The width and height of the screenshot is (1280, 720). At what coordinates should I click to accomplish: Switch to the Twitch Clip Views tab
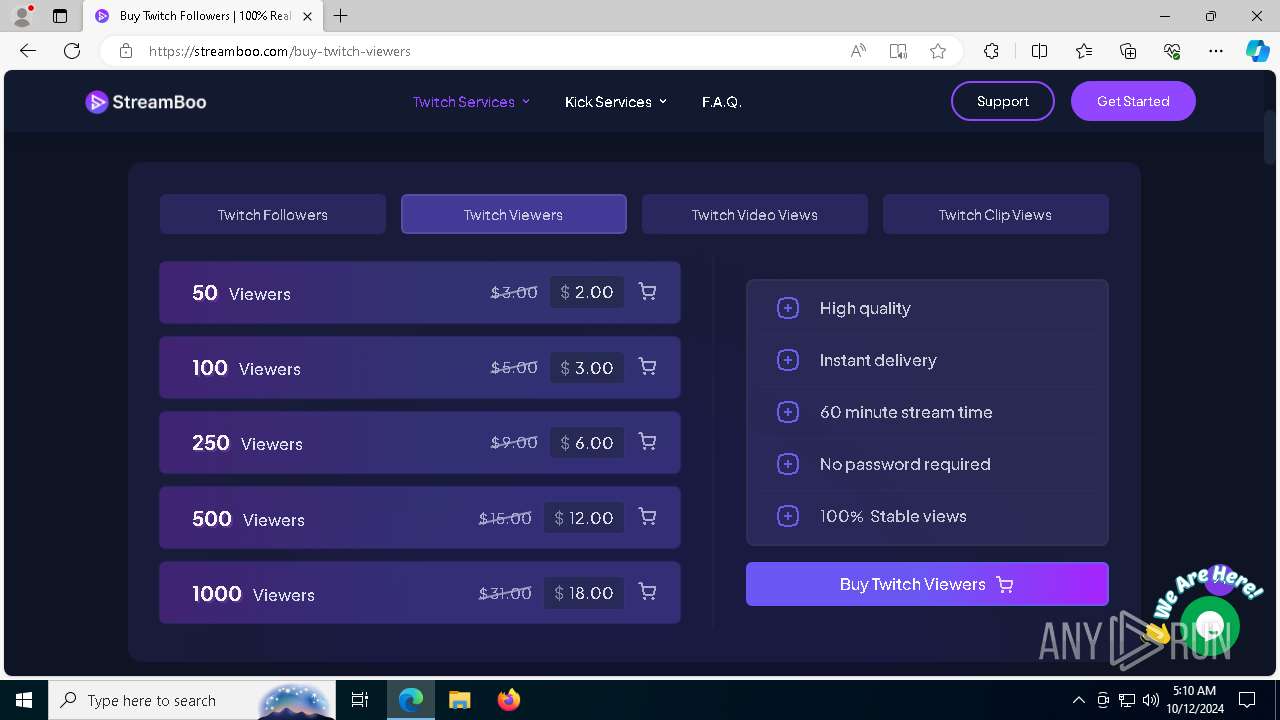996,214
